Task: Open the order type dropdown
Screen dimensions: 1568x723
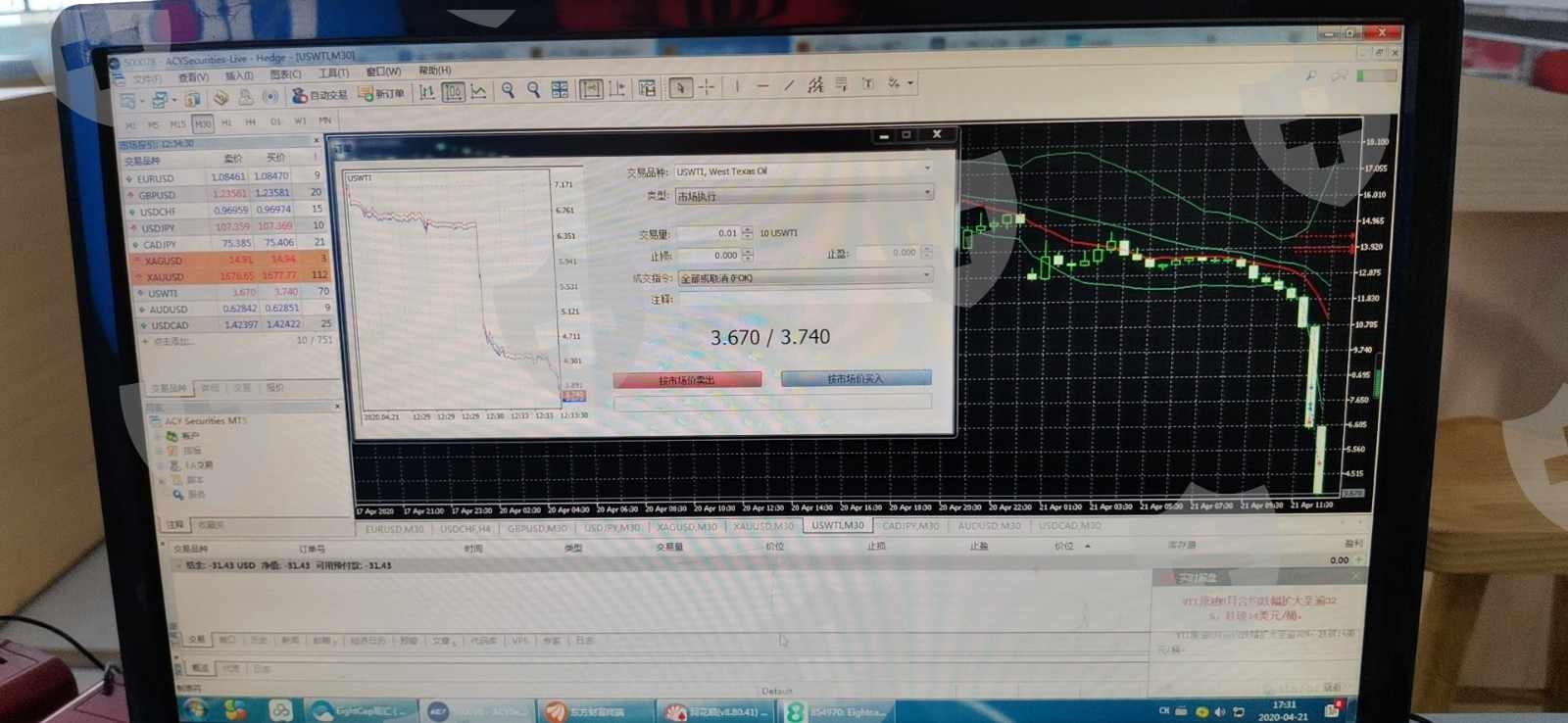Action: 803,195
